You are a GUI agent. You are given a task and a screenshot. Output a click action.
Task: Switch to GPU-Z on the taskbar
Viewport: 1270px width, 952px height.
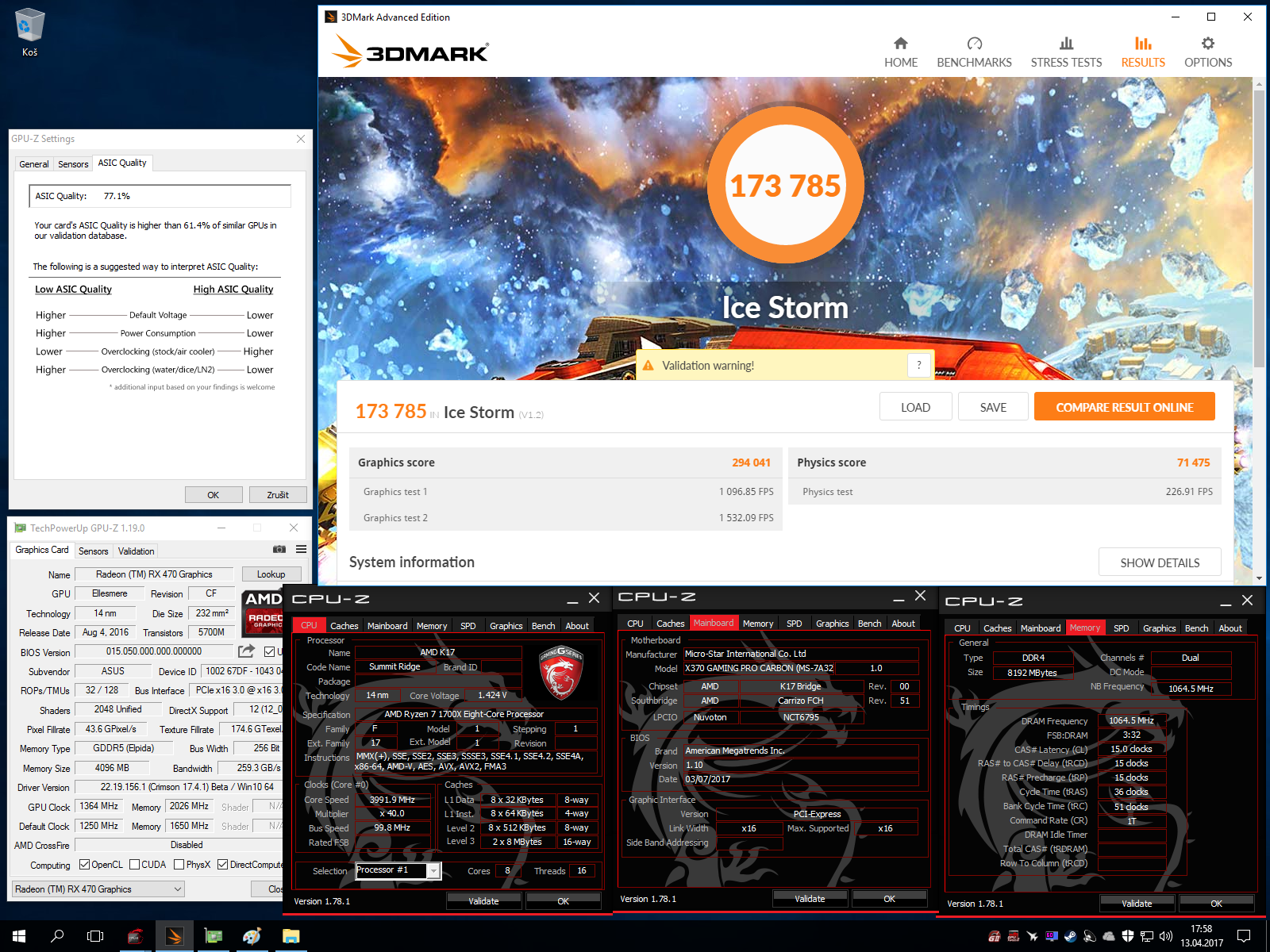[213, 936]
